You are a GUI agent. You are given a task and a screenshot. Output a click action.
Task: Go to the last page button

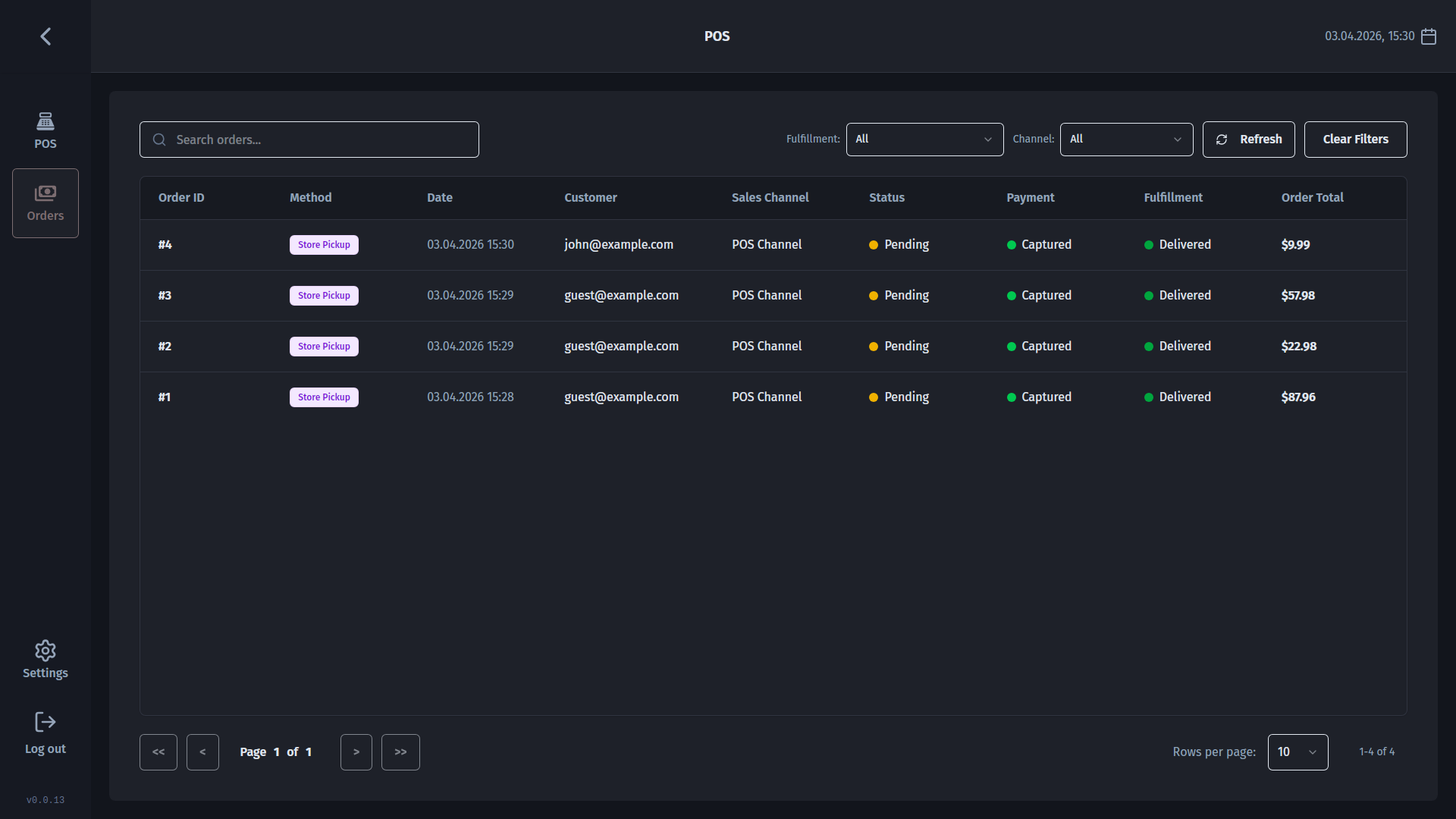pos(400,752)
